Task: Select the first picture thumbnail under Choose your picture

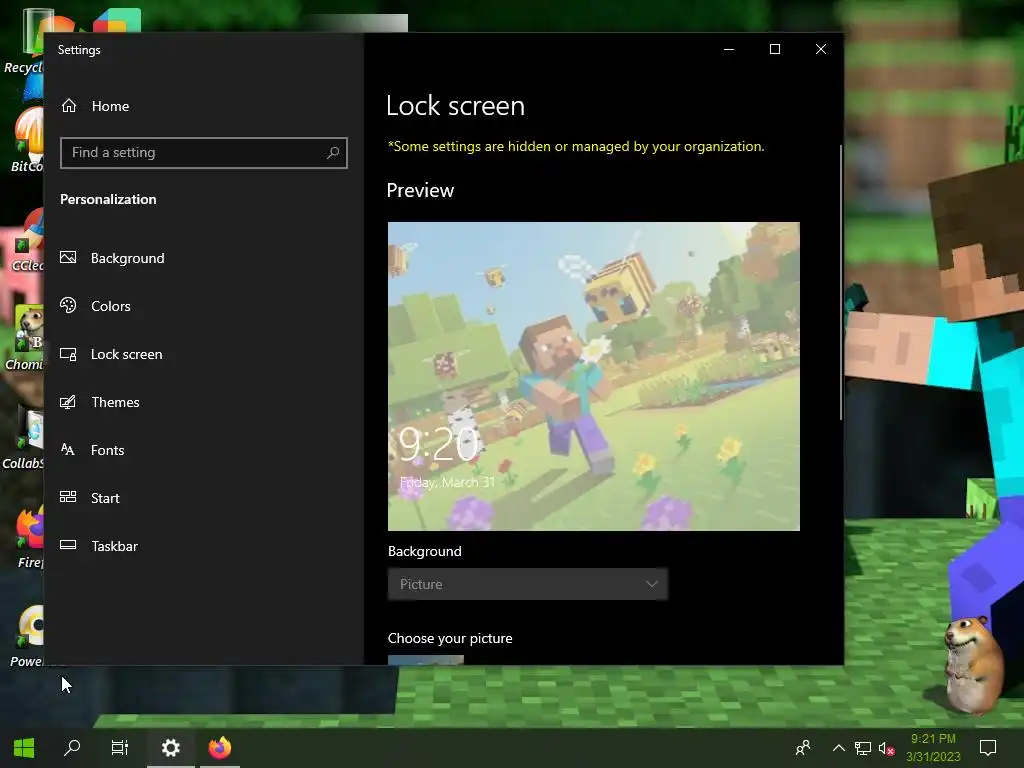Action: pos(426,660)
